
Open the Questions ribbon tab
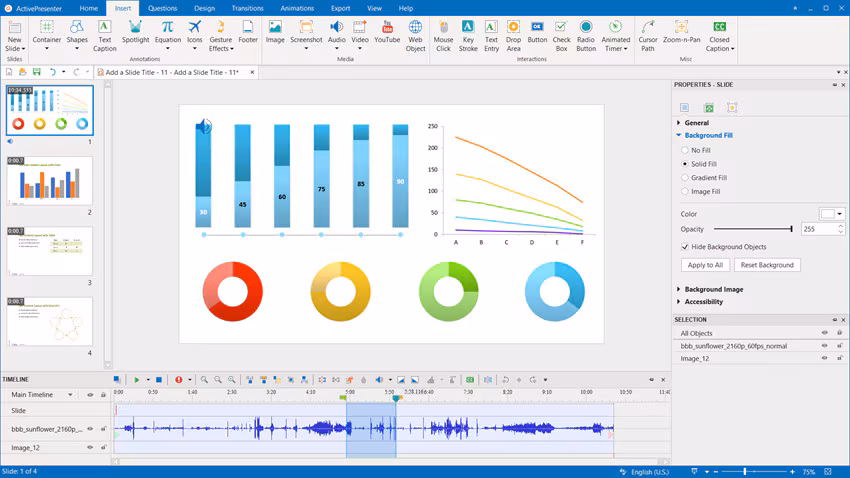coord(163,8)
